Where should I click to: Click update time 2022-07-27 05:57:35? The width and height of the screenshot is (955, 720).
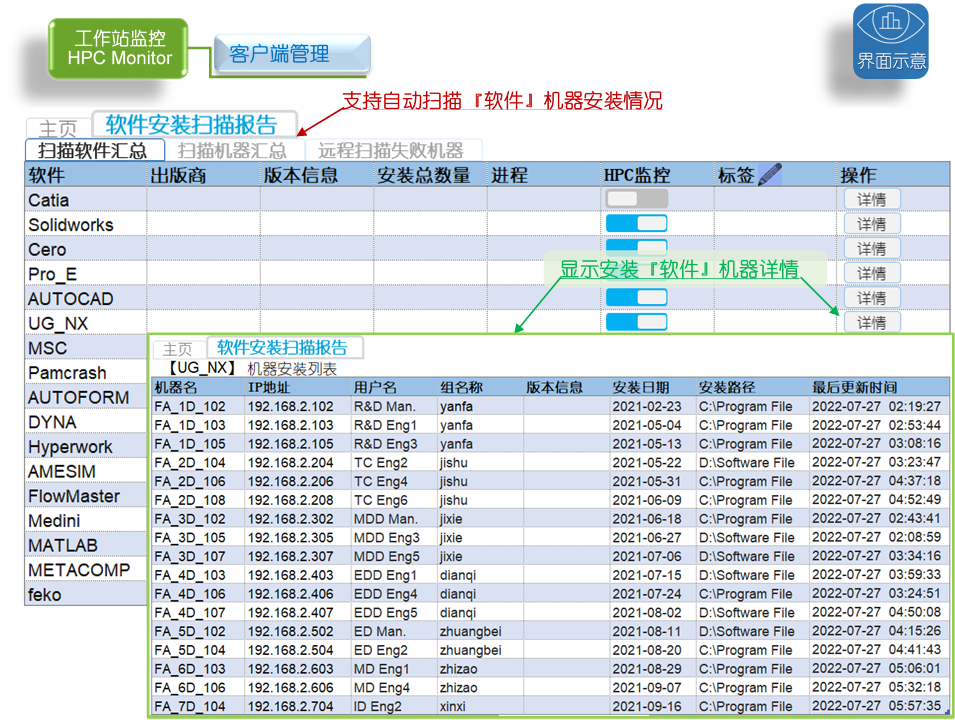tap(876, 706)
